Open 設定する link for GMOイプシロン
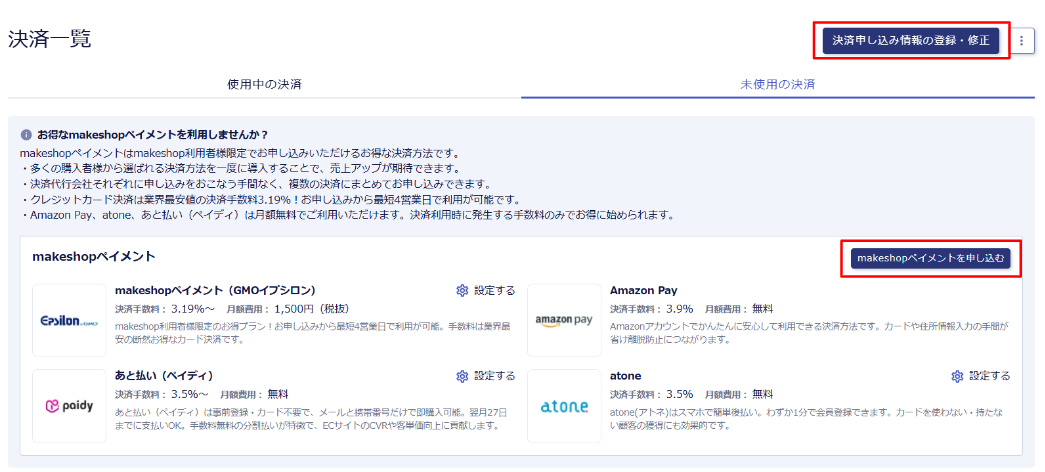The image size is (1045, 472). pyautogui.click(x=495, y=291)
